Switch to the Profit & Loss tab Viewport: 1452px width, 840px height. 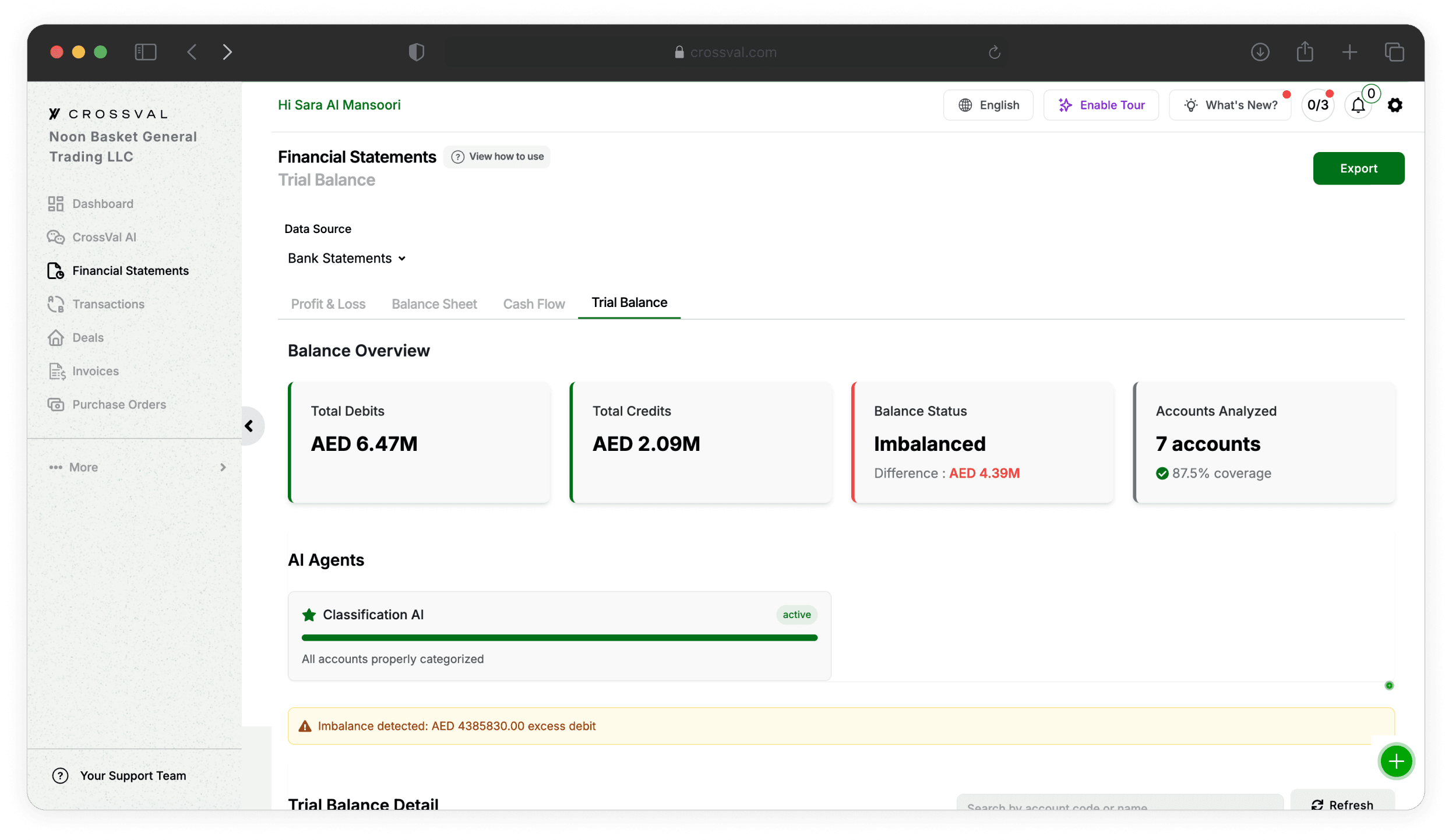[328, 304]
